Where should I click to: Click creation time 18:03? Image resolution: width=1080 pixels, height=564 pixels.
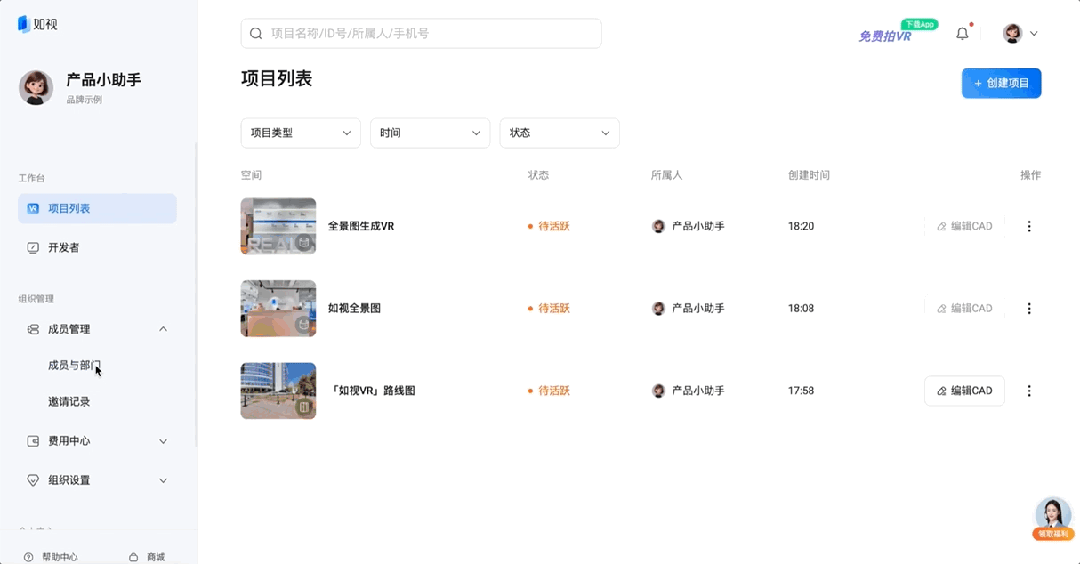[x=801, y=308]
